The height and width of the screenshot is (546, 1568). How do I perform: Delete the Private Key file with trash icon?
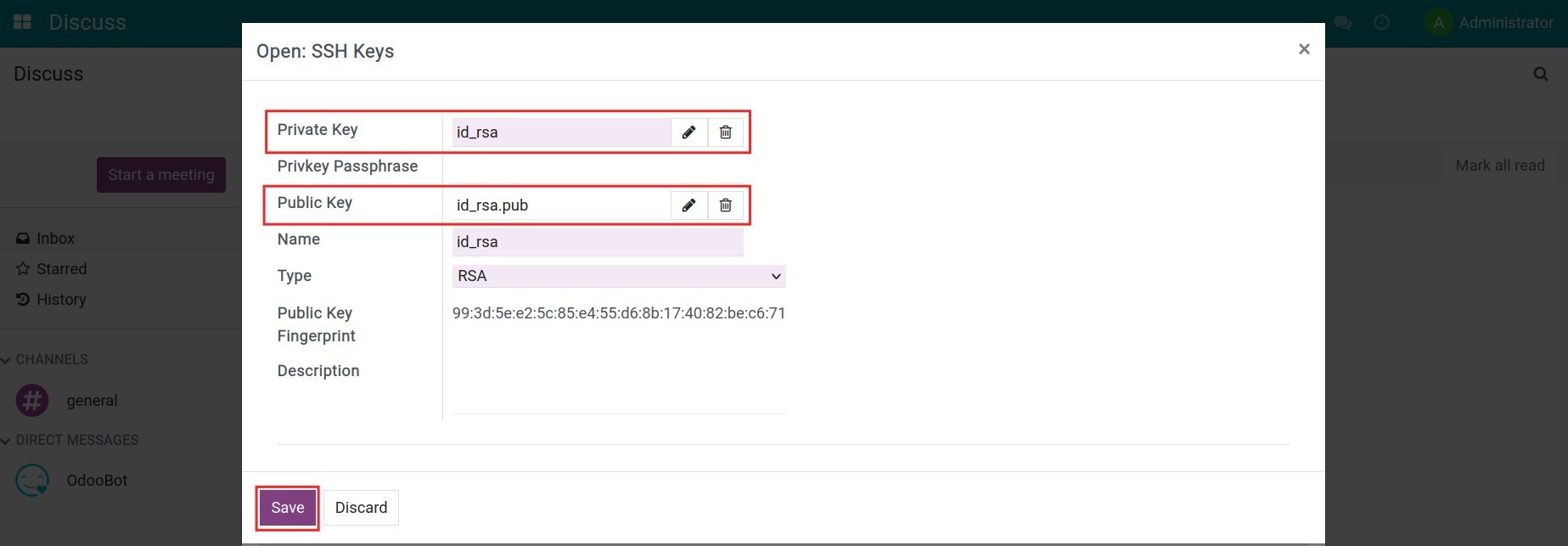726,132
